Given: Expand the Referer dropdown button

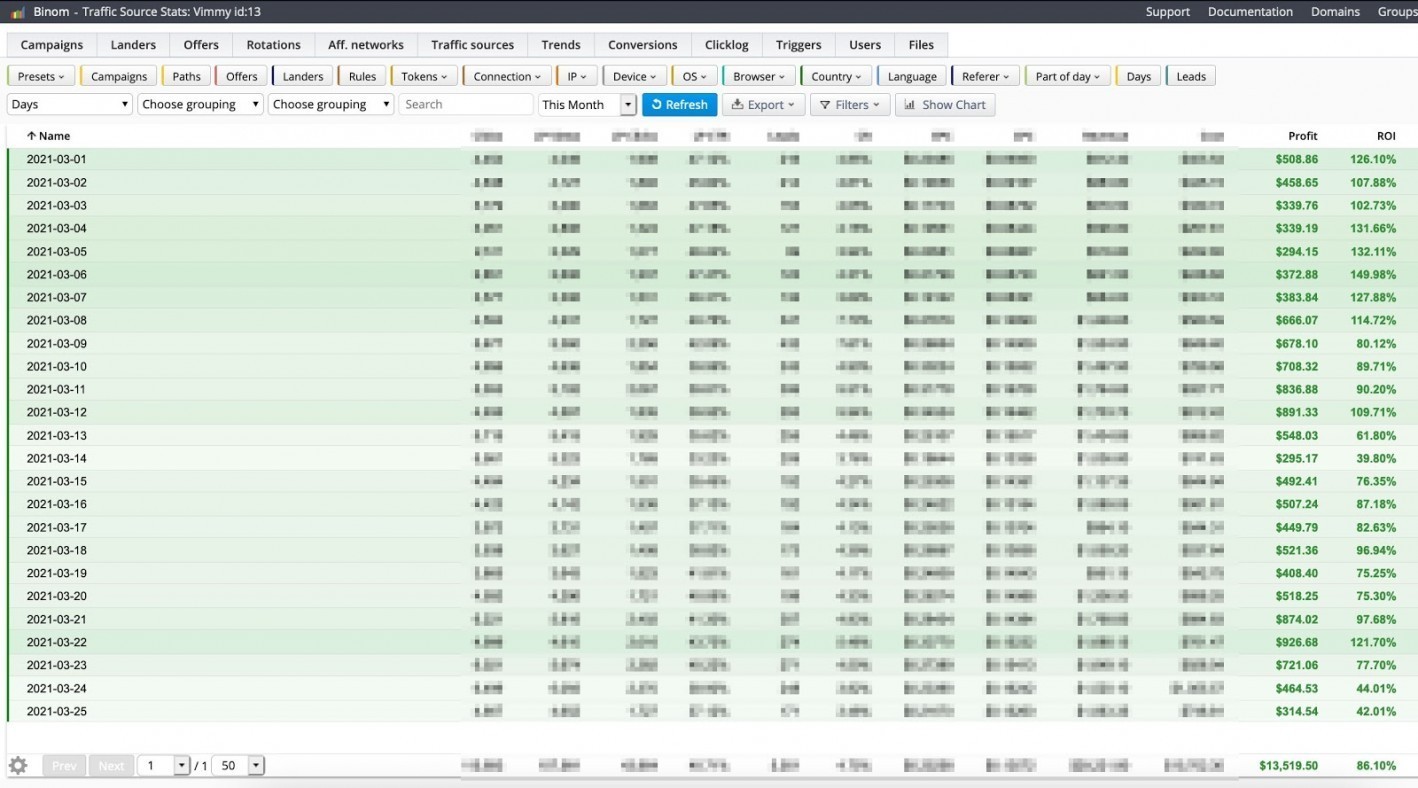Looking at the screenshot, I should (x=986, y=76).
